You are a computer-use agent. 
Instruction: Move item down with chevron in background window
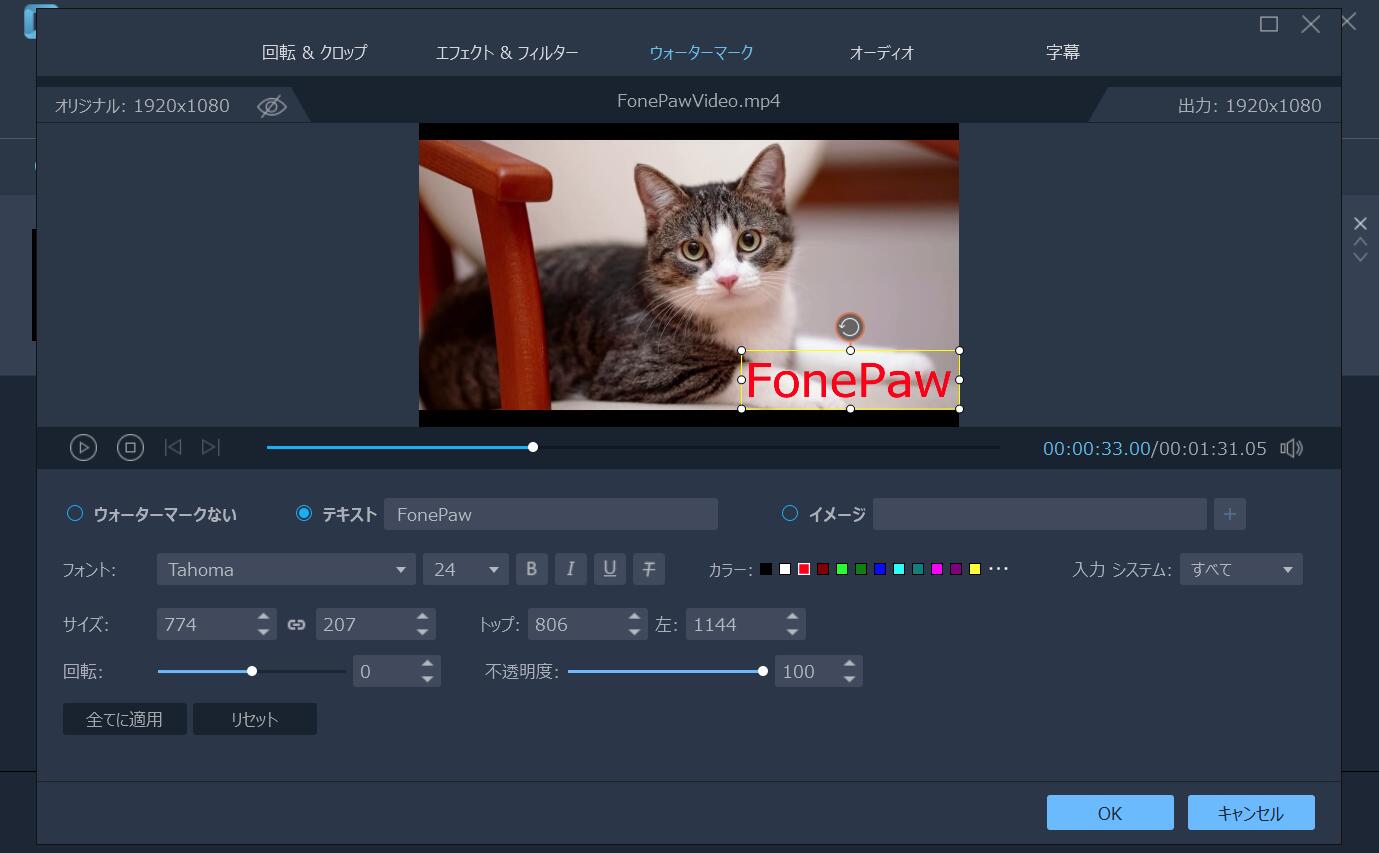coord(1360,257)
